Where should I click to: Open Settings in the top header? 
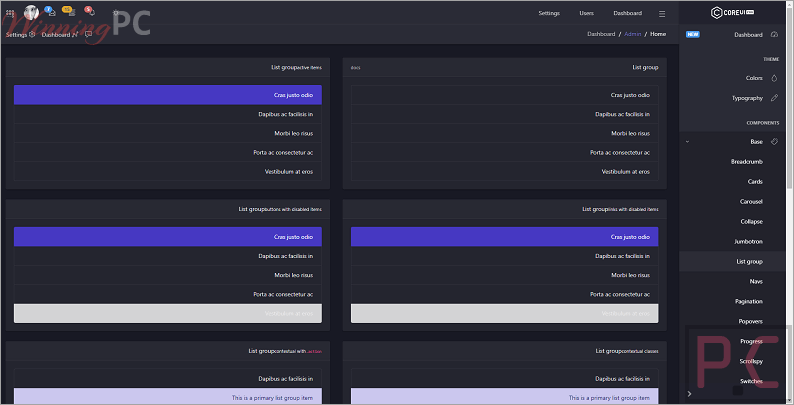[549, 13]
